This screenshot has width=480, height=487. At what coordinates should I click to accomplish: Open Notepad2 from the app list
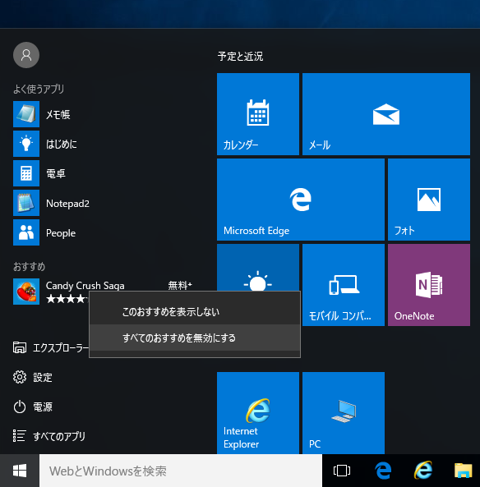coord(51,203)
